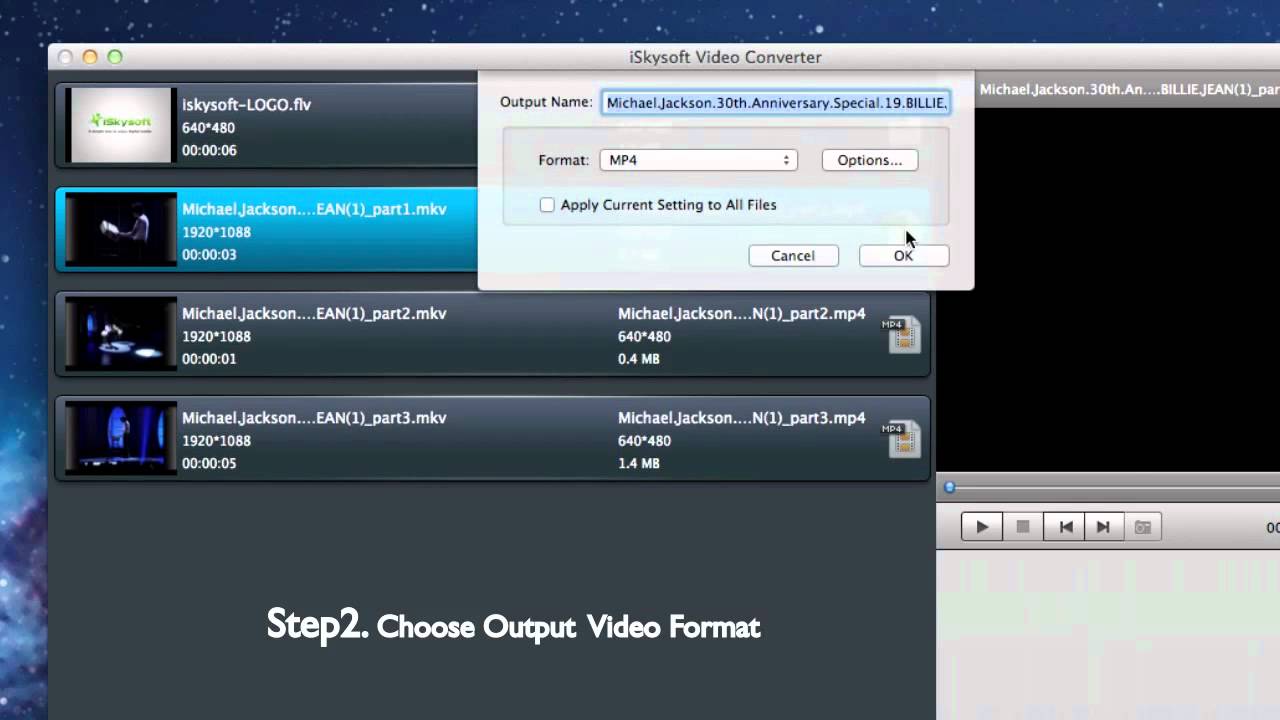Click the MP4 format icon for part3.mp4
This screenshot has height=720, width=1280.
click(x=901, y=440)
